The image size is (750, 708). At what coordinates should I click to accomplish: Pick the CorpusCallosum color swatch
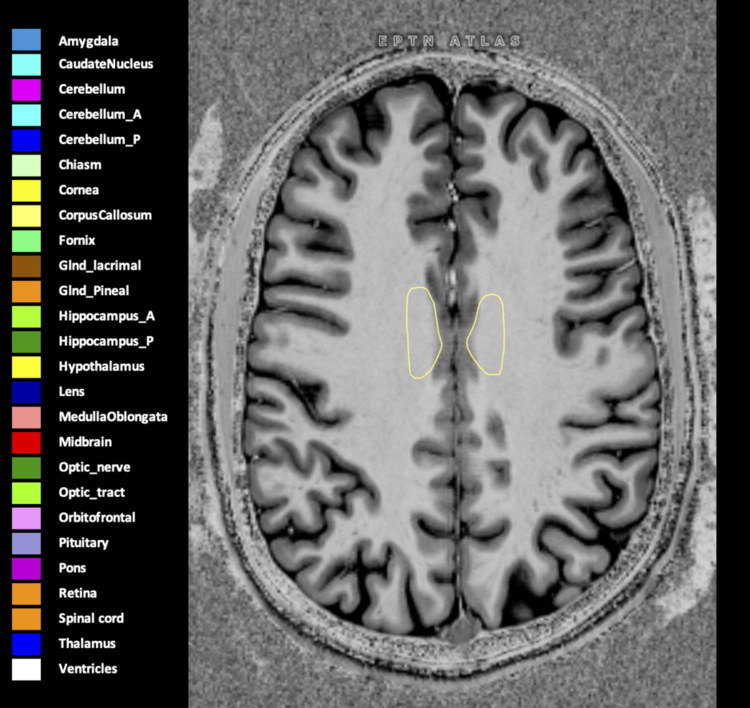pos(26,216)
